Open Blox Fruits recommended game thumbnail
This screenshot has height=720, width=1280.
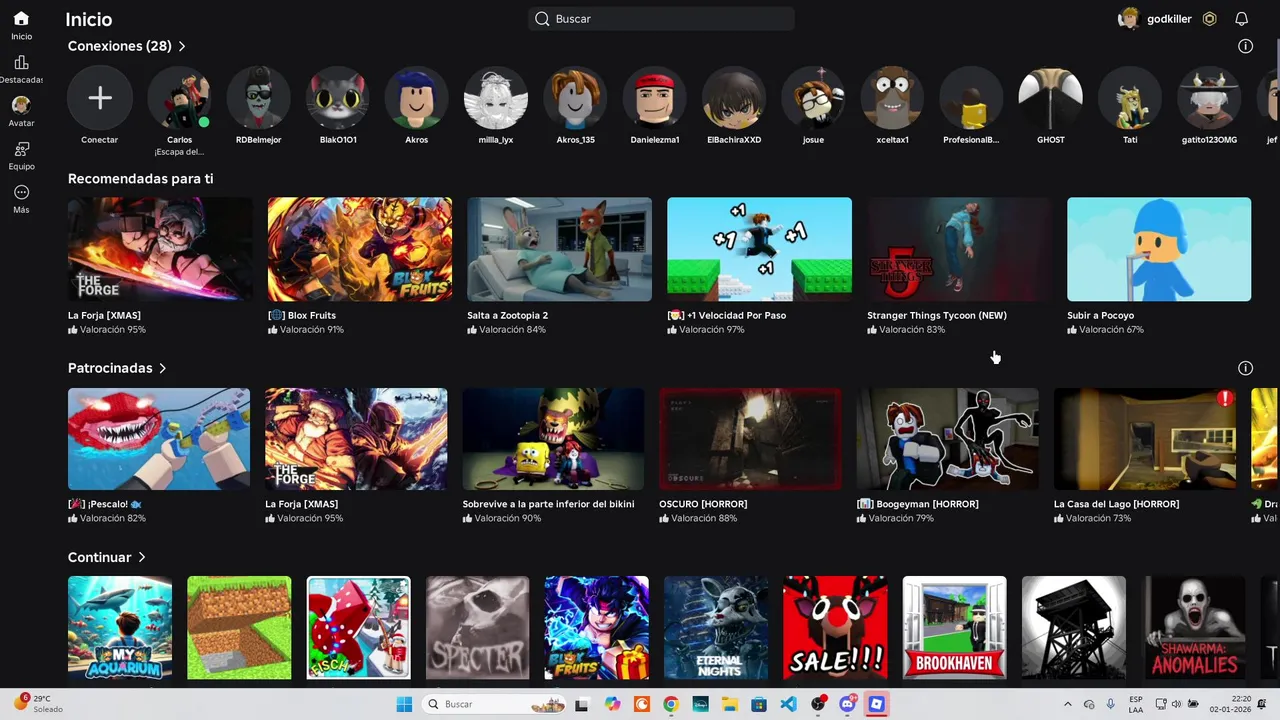360,249
